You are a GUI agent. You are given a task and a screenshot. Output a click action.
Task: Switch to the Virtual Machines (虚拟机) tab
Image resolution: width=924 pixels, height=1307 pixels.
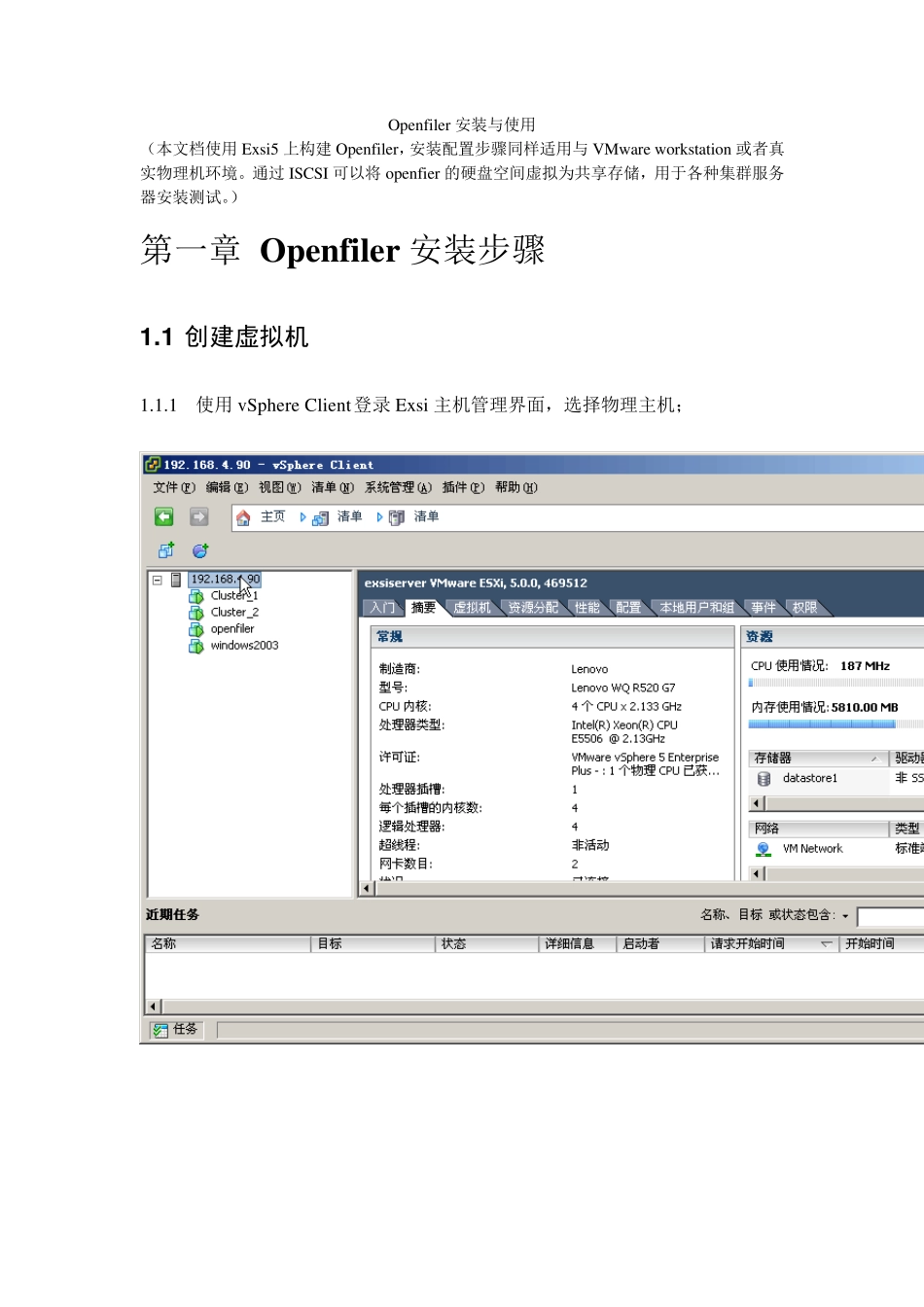(472, 608)
